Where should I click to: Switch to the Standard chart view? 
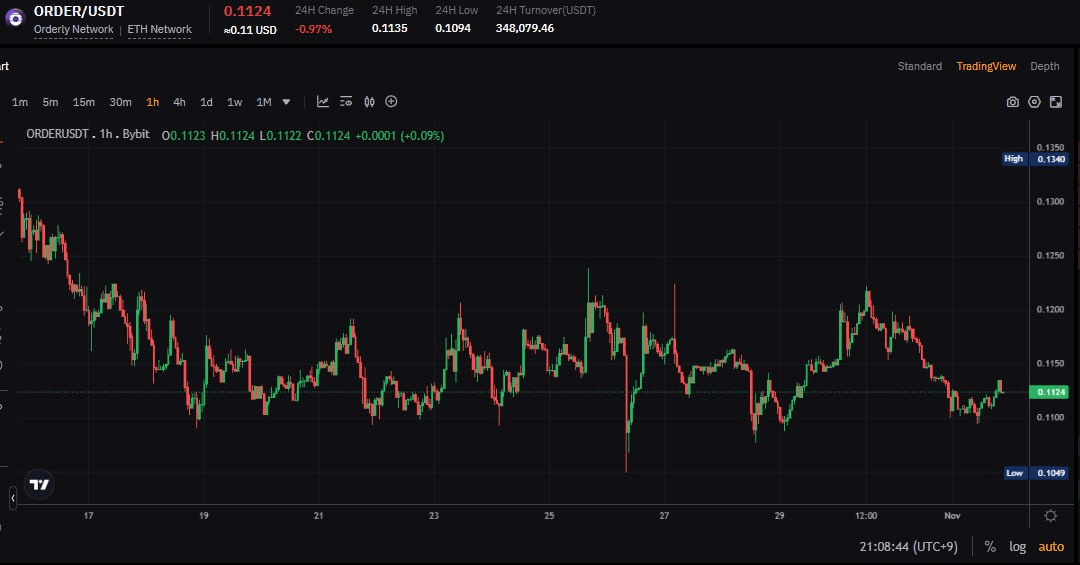click(920, 66)
